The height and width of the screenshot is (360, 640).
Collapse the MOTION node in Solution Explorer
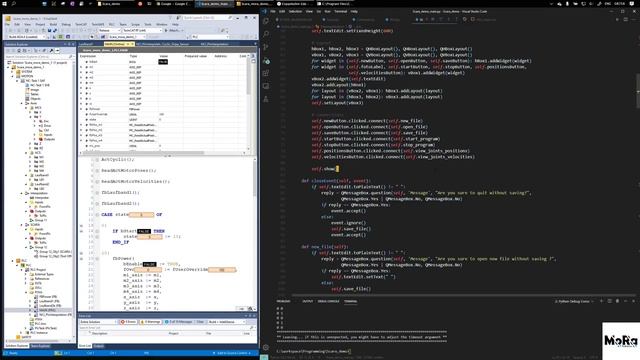(13, 76)
